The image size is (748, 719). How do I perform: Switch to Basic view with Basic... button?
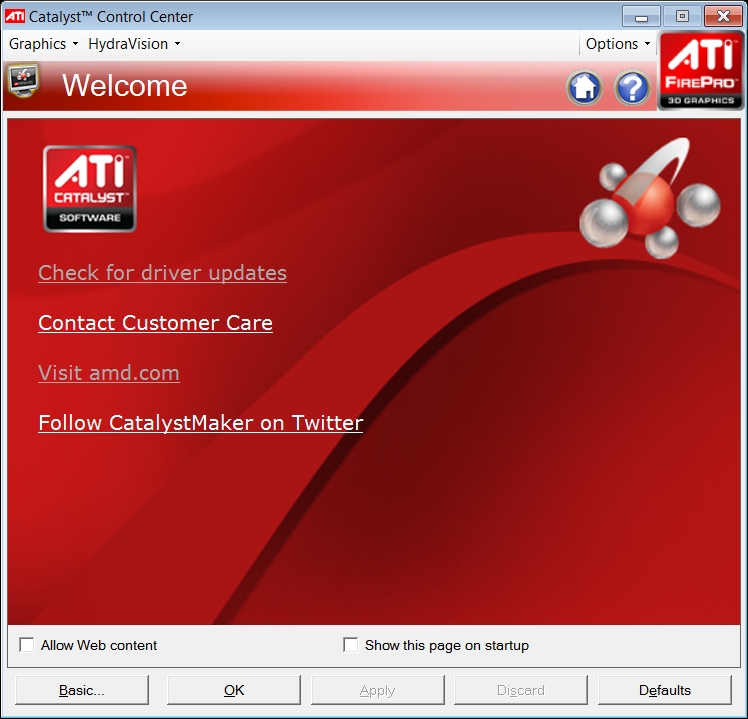pyautogui.click(x=82, y=690)
